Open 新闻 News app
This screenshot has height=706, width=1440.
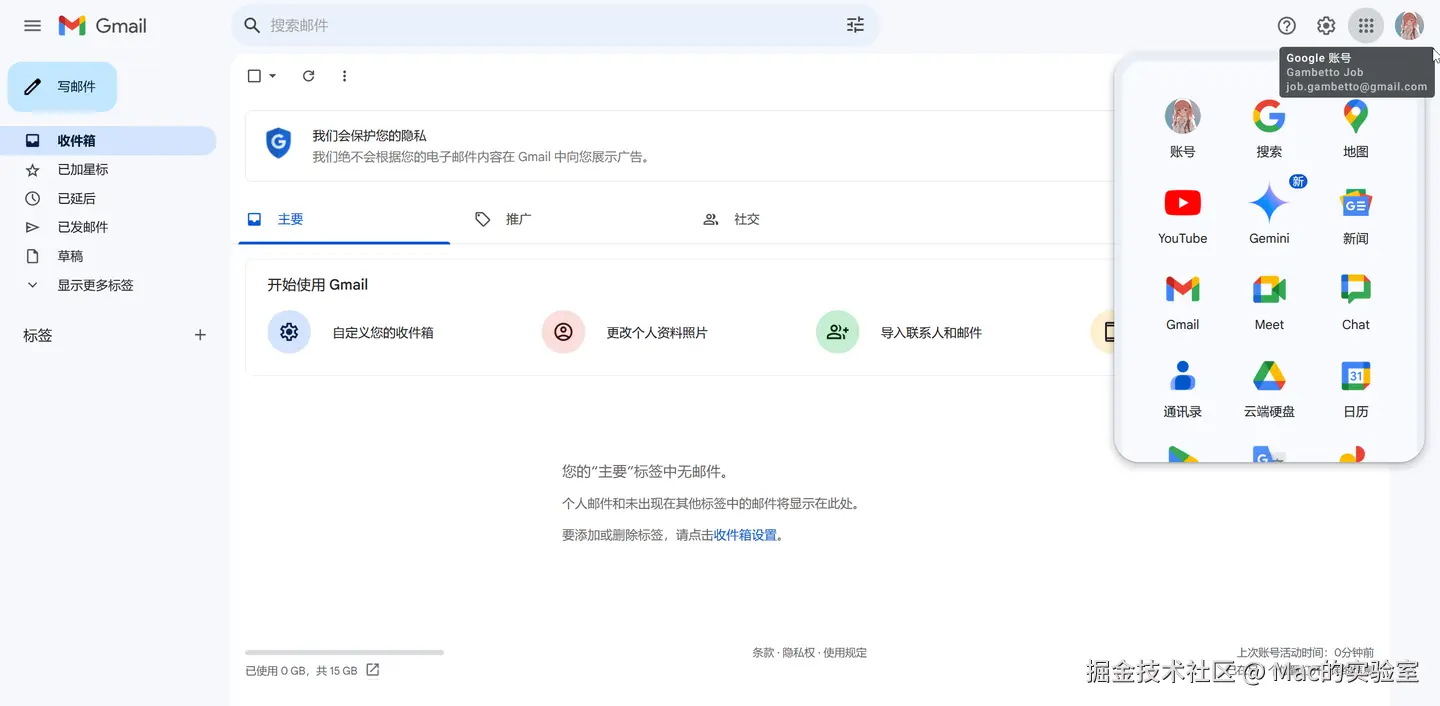tap(1355, 216)
